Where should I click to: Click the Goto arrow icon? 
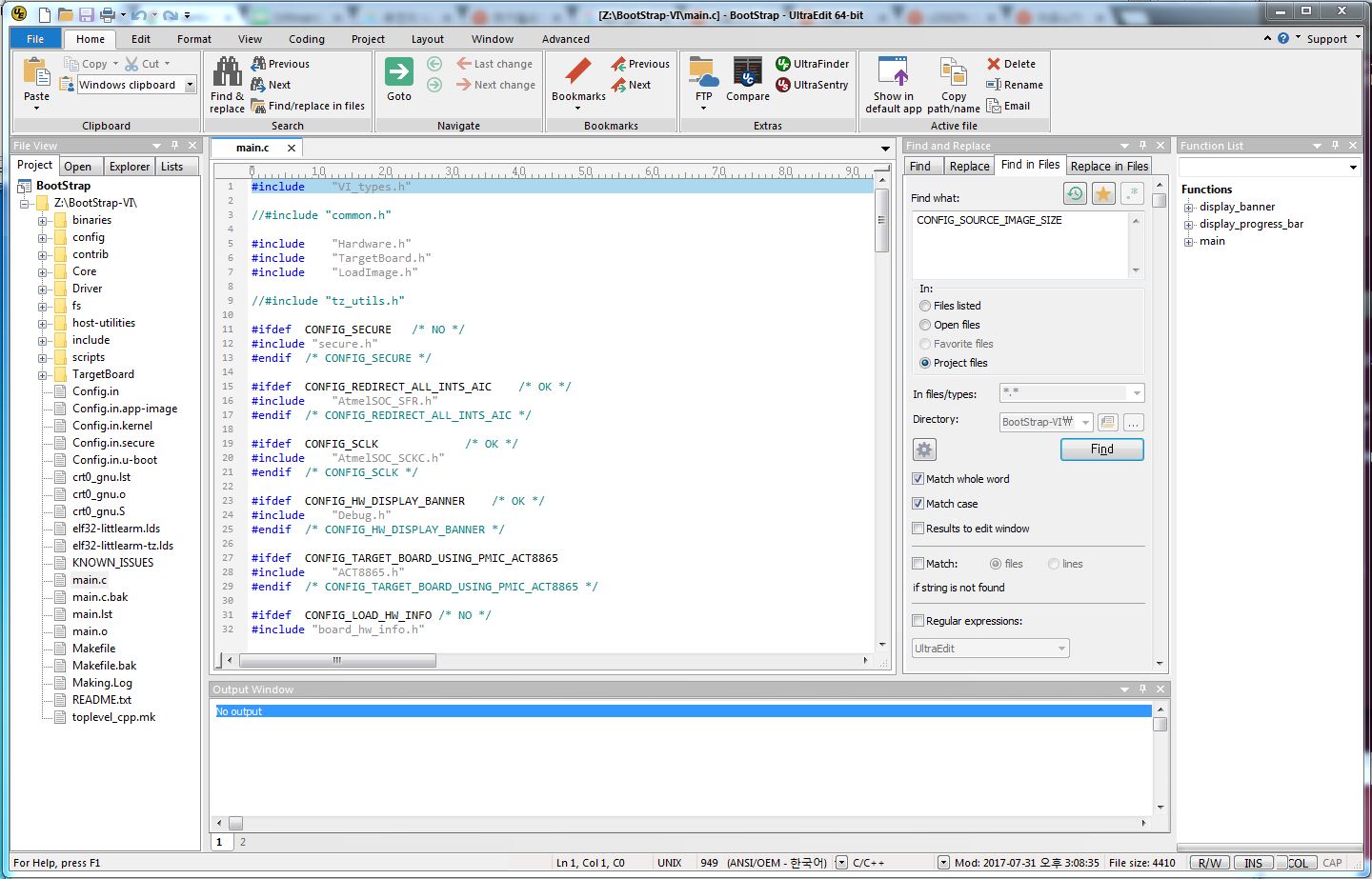tap(398, 73)
